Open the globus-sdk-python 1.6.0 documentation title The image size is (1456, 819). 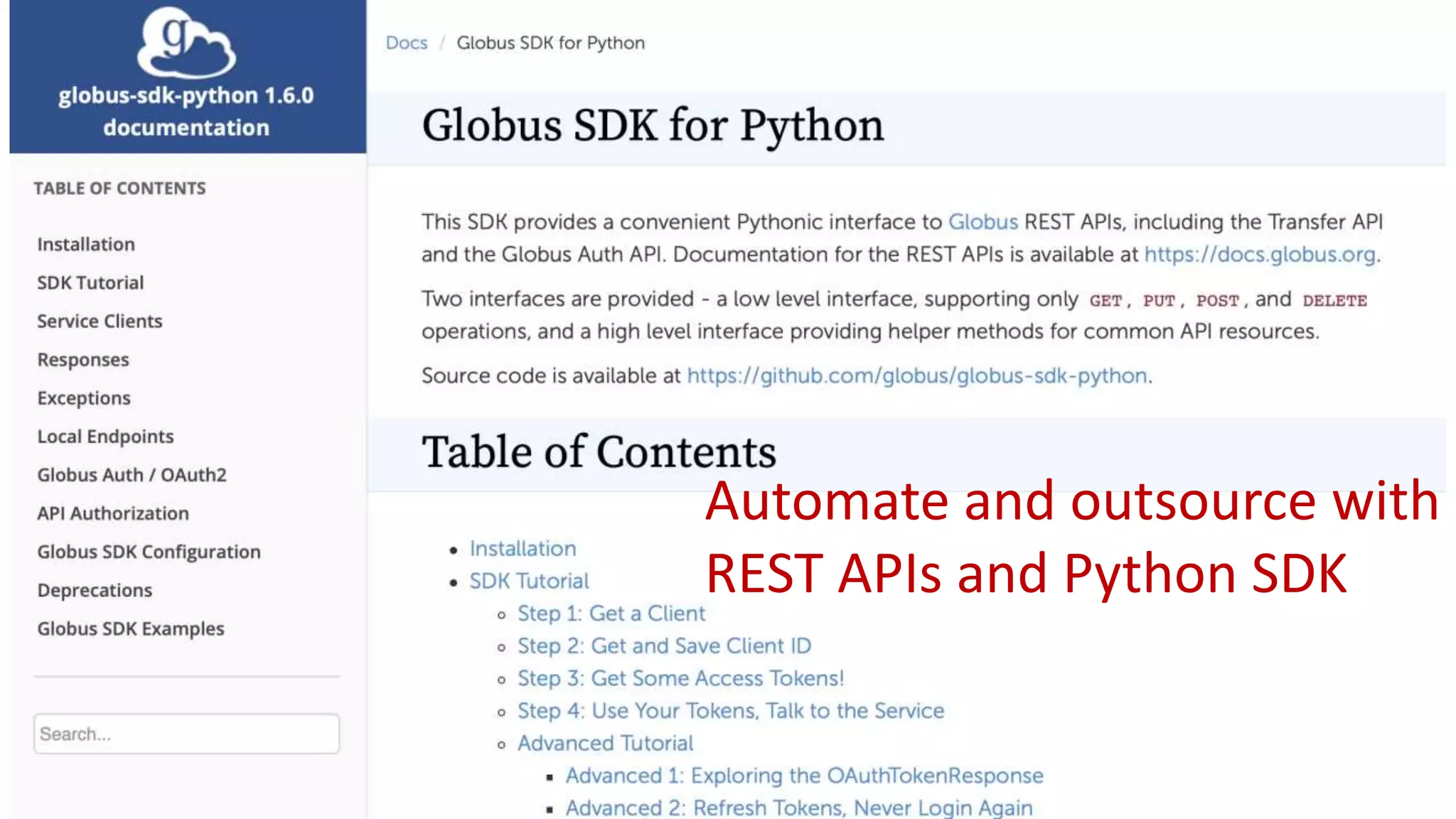pos(186,111)
